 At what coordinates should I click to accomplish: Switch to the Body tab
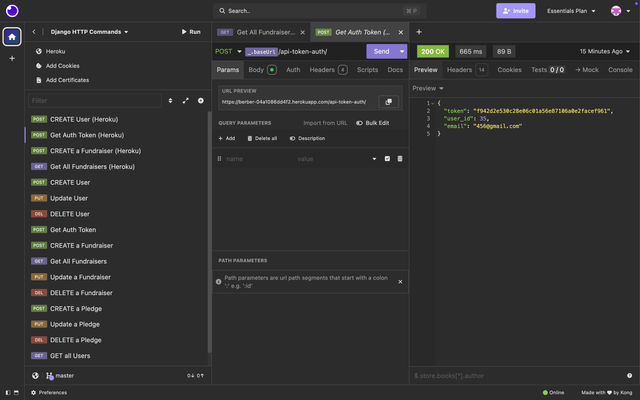coord(262,70)
